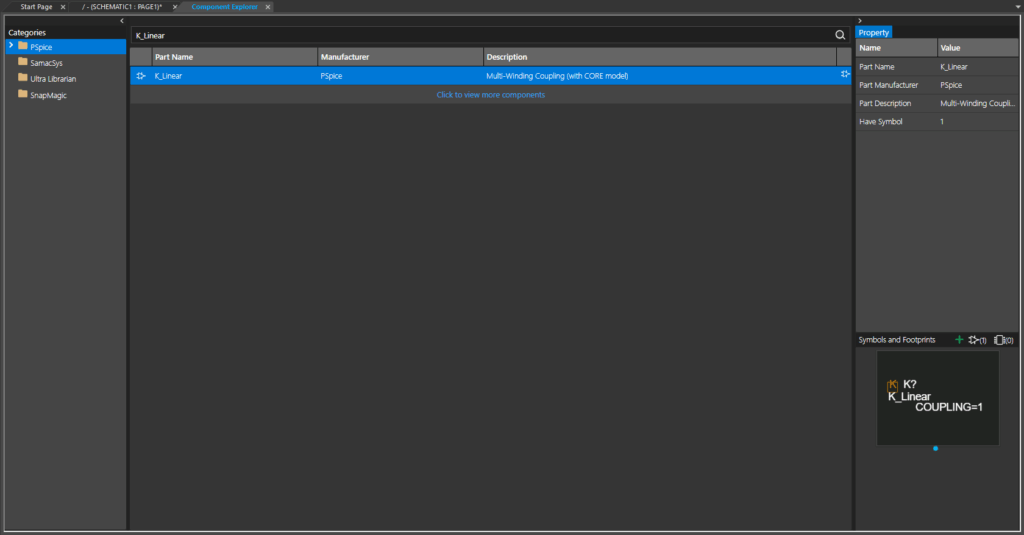The width and height of the screenshot is (1024, 535).
Task: Sort by Manufacturer column header
Action: pos(400,57)
